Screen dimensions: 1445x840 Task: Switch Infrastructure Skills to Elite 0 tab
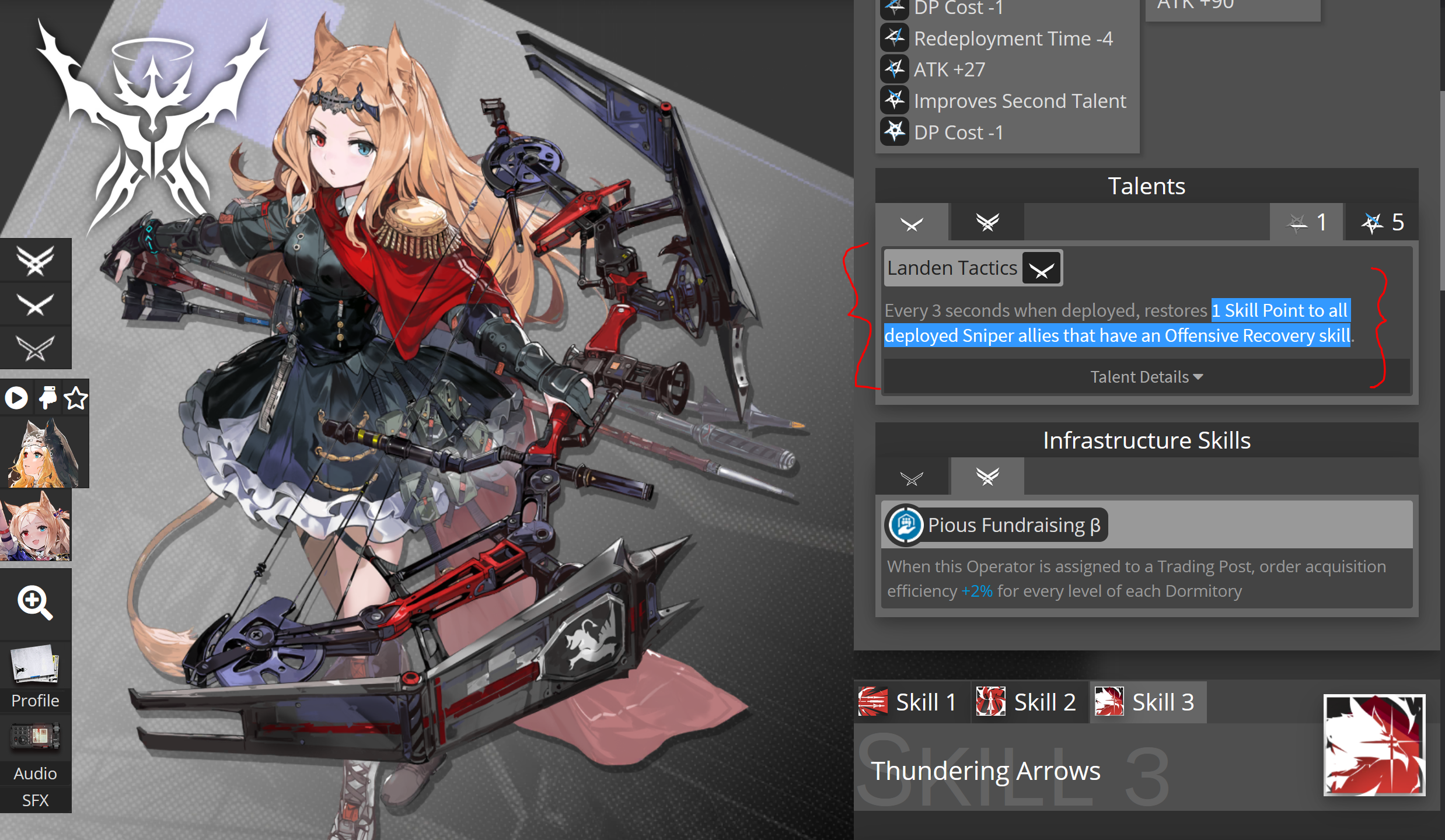[912, 478]
